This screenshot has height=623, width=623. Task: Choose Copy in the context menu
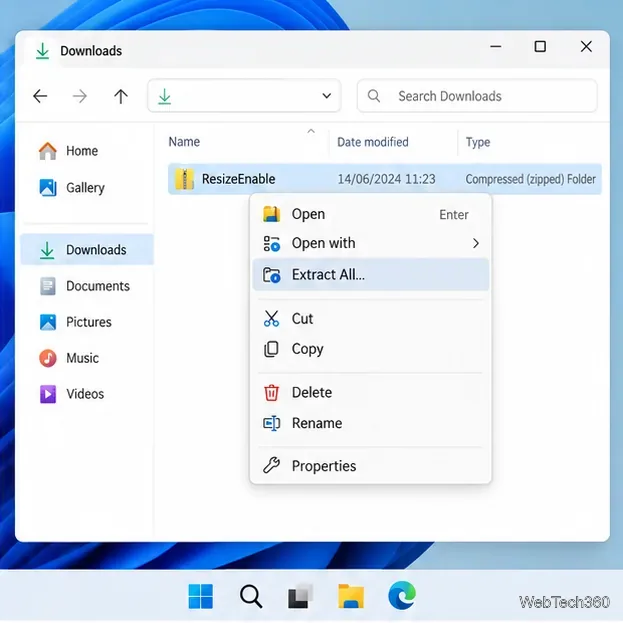tap(370, 349)
